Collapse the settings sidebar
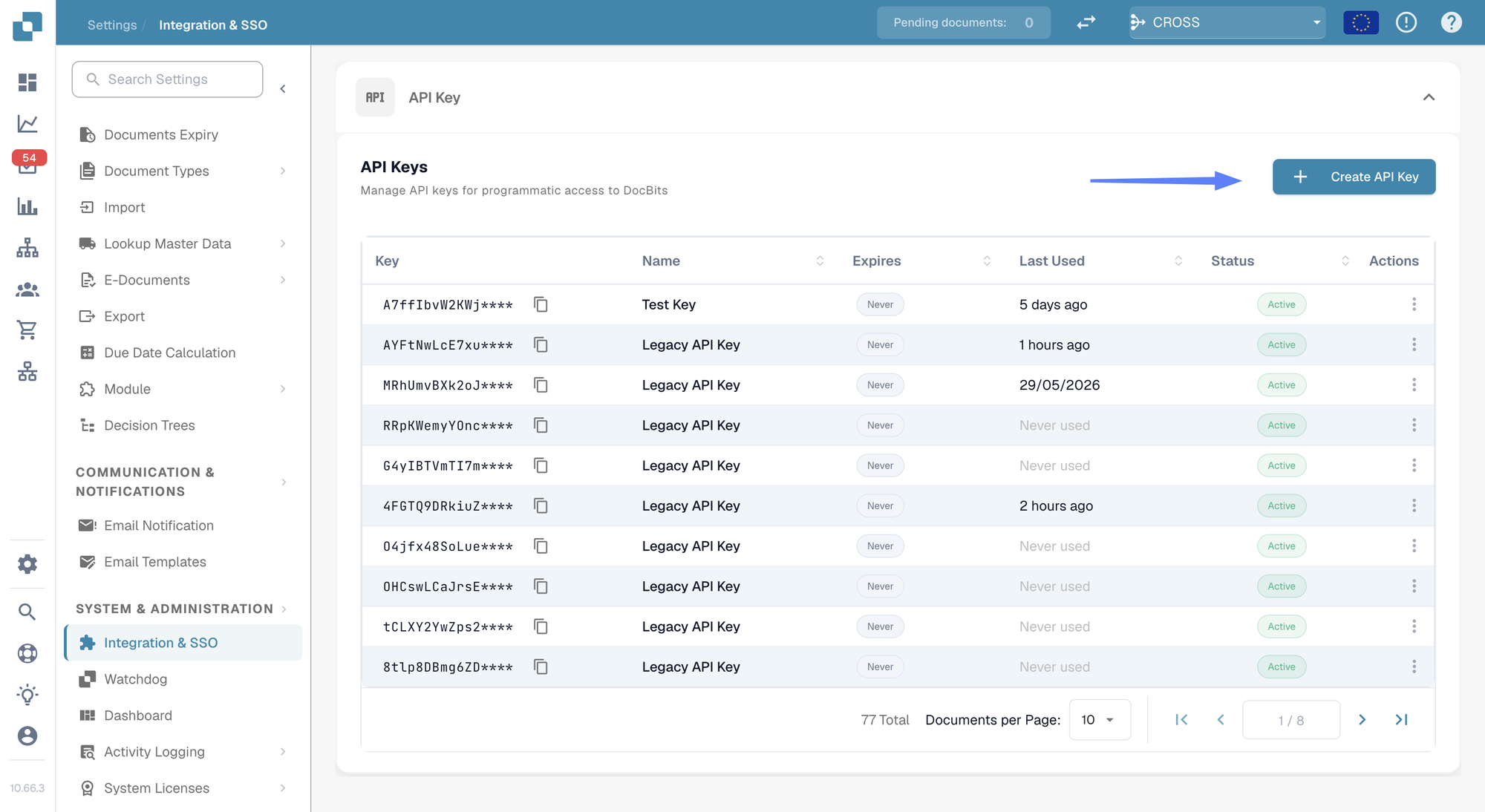Screen dimensions: 1485x812 click(x=283, y=89)
